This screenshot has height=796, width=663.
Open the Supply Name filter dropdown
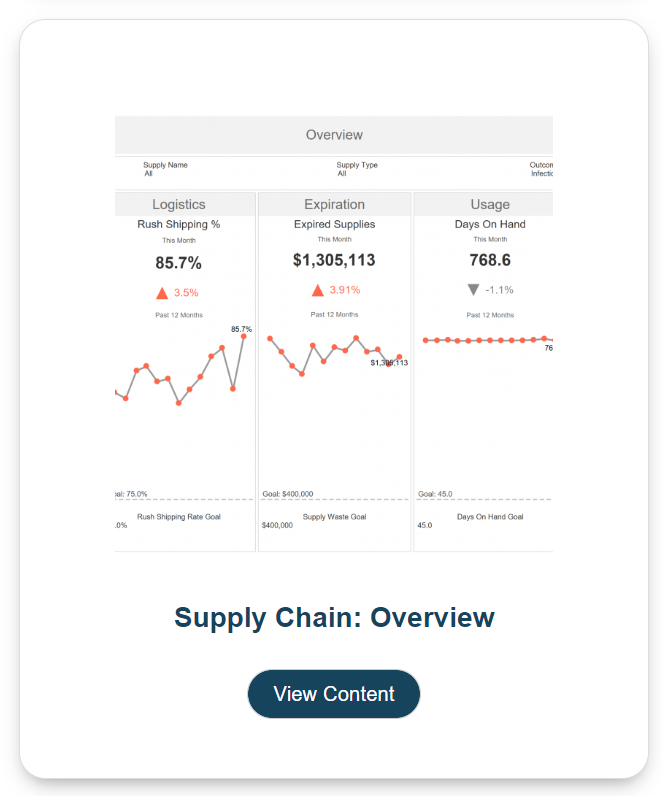[165, 169]
